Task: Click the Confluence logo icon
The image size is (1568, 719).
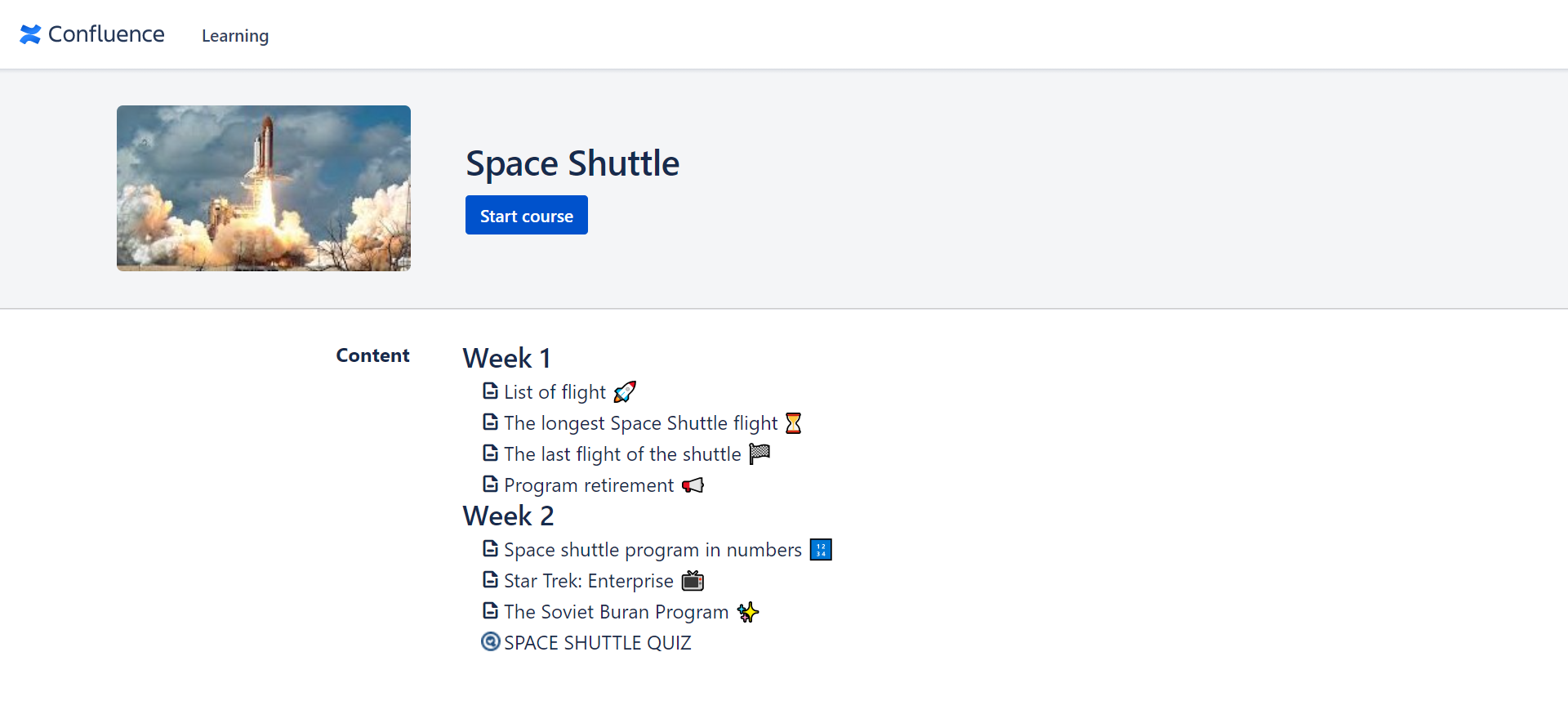Action: [x=30, y=34]
